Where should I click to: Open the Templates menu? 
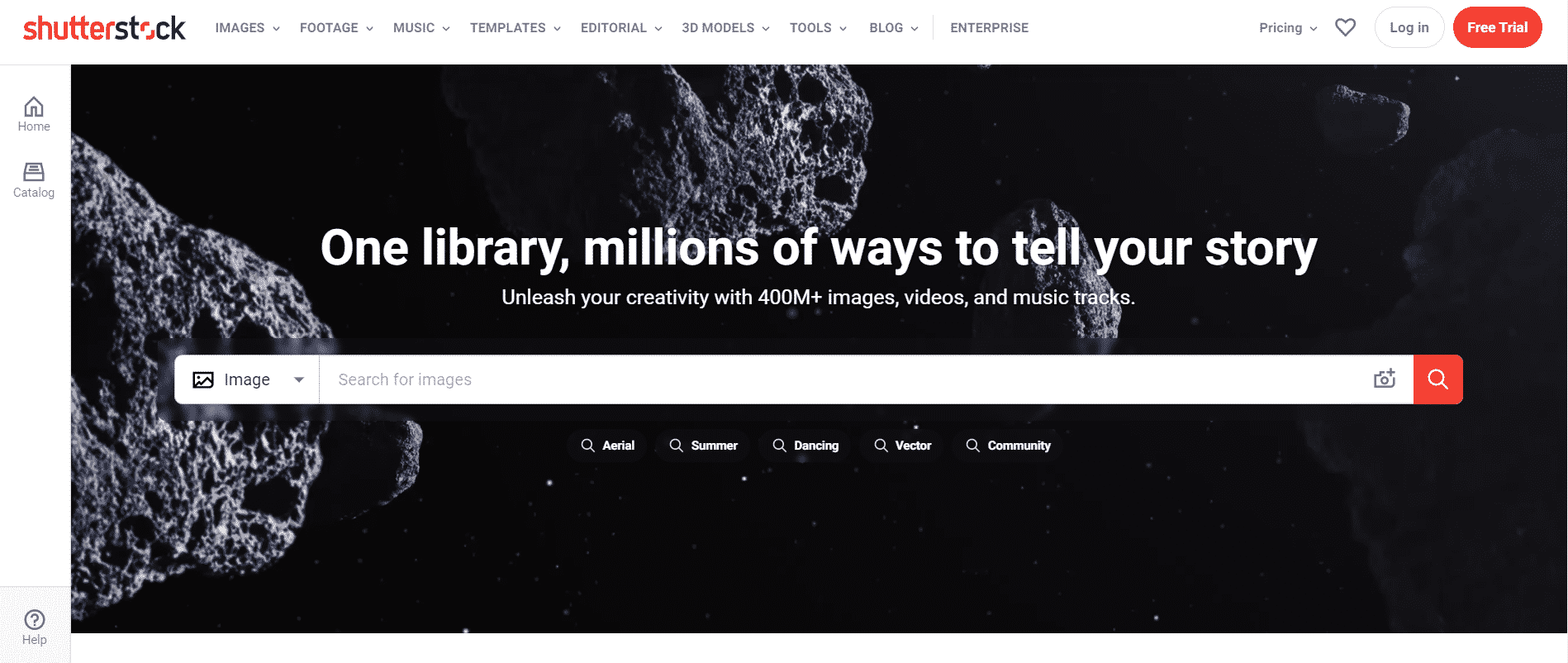(x=516, y=28)
